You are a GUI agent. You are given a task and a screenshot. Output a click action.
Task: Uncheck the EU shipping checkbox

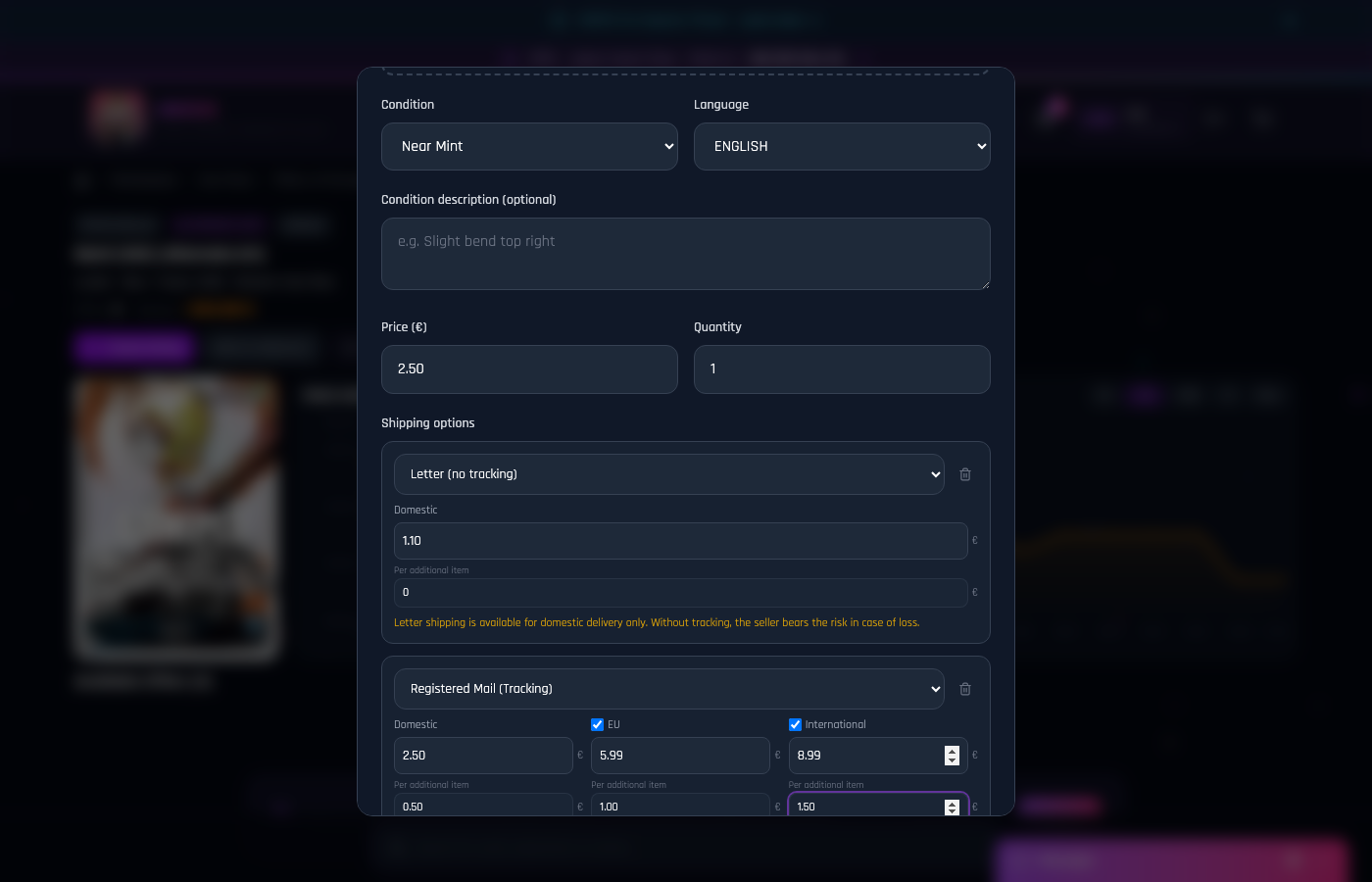(x=598, y=725)
